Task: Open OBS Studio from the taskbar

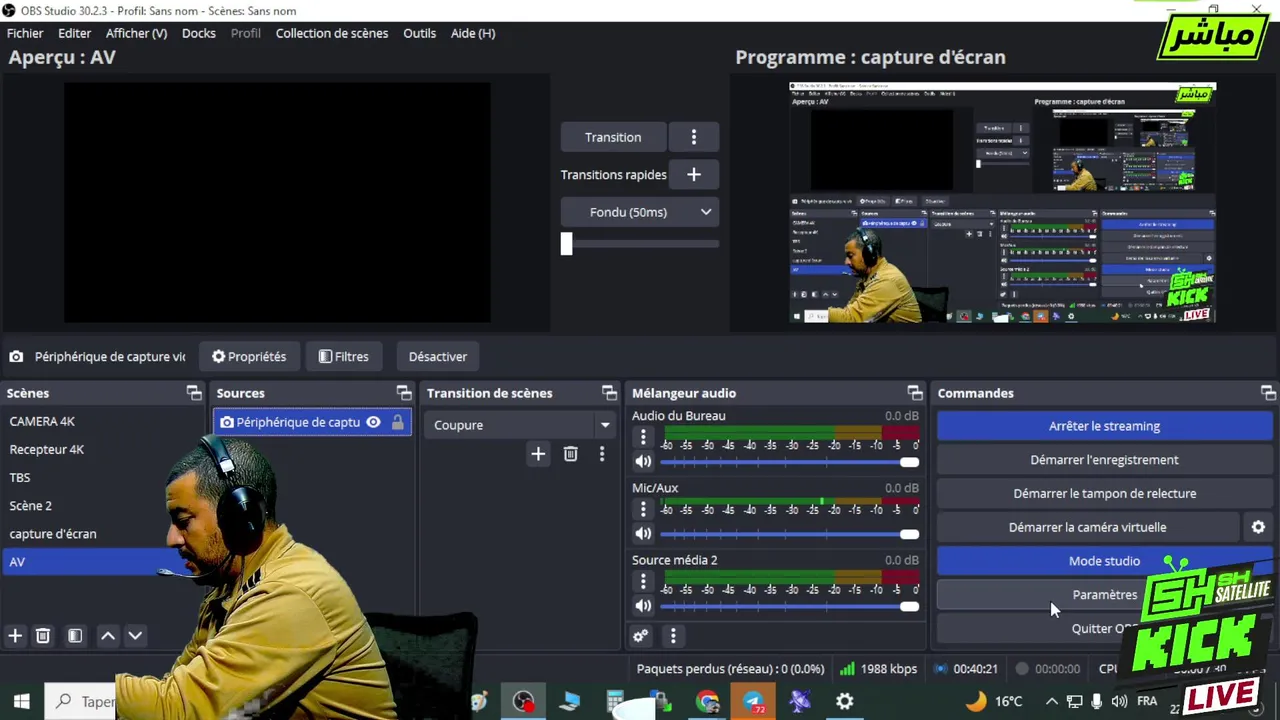Action: click(523, 702)
